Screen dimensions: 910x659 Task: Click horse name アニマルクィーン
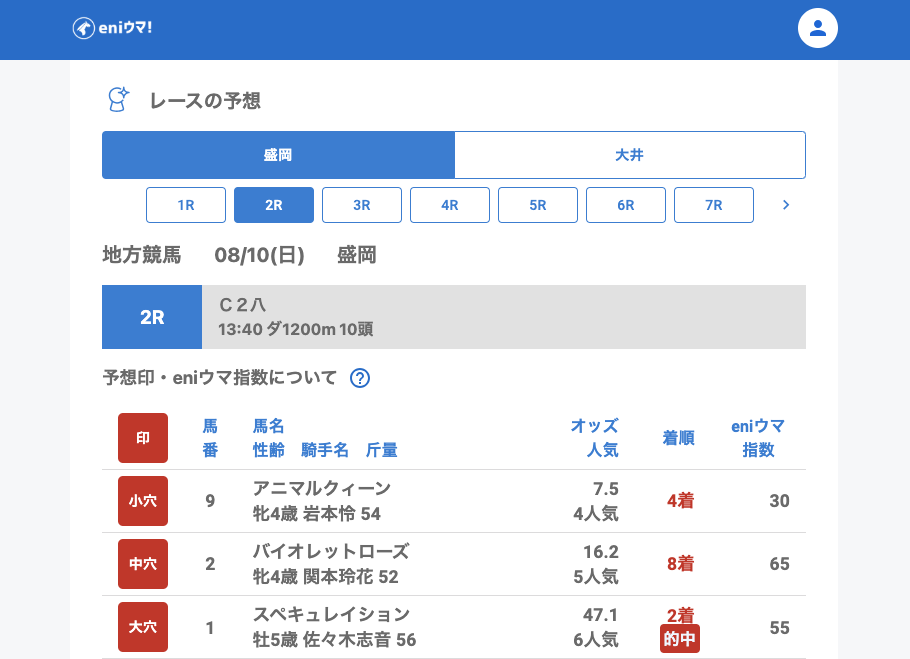pyautogui.click(x=321, y=489)
